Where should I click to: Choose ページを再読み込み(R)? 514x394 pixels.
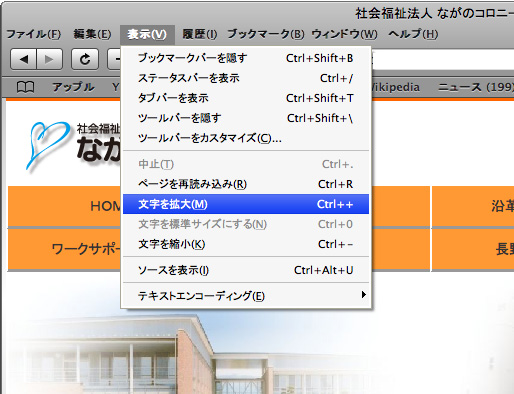[x=246, y=184]
